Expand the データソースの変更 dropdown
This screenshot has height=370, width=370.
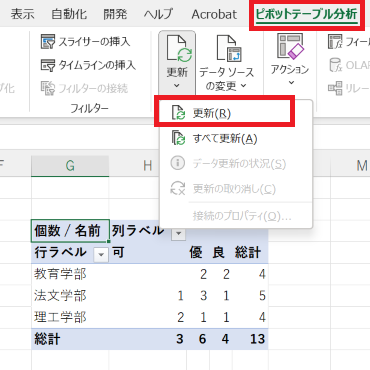[244, 86]
